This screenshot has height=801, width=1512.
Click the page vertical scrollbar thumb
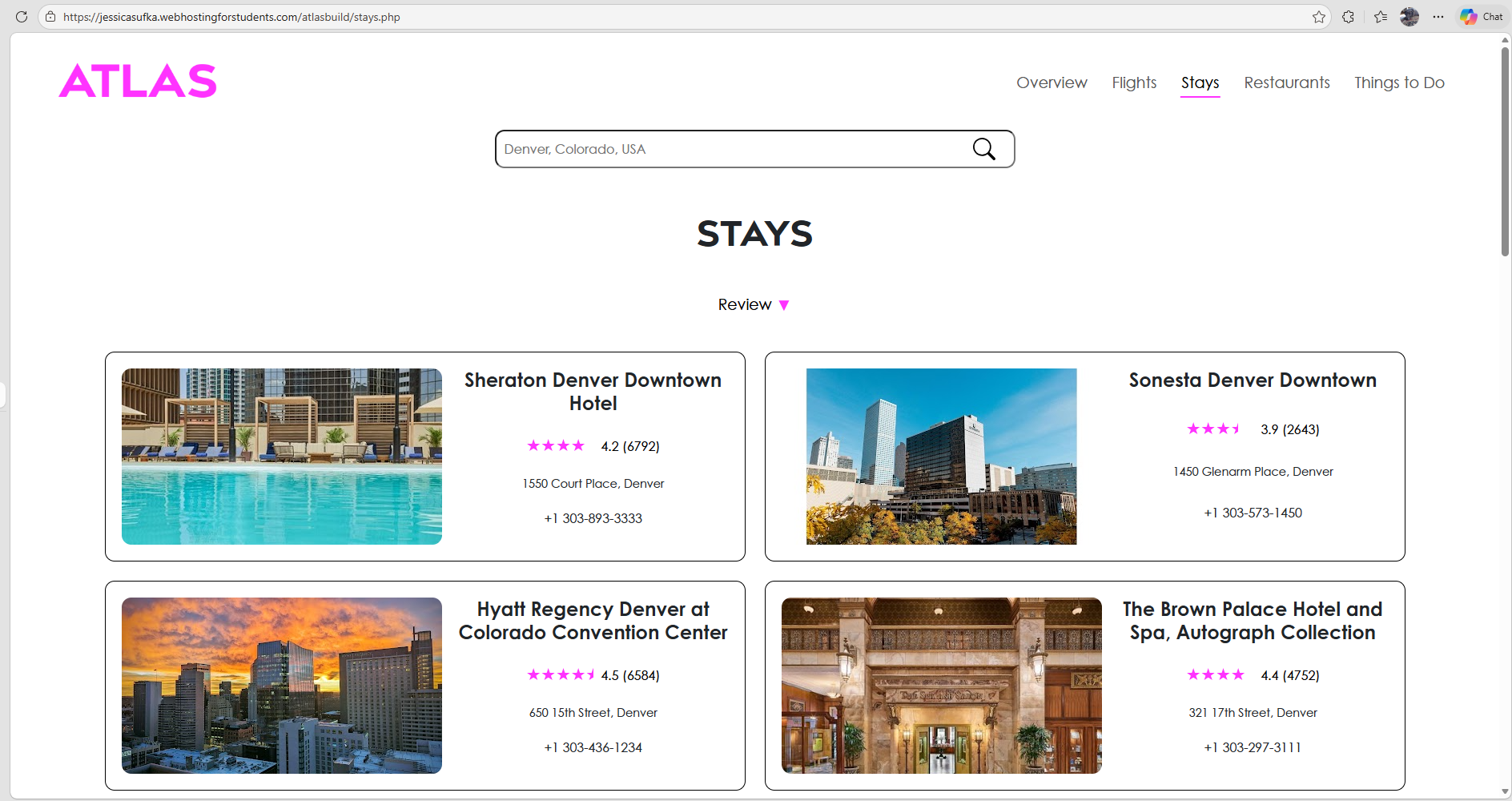click(1505, 152)
